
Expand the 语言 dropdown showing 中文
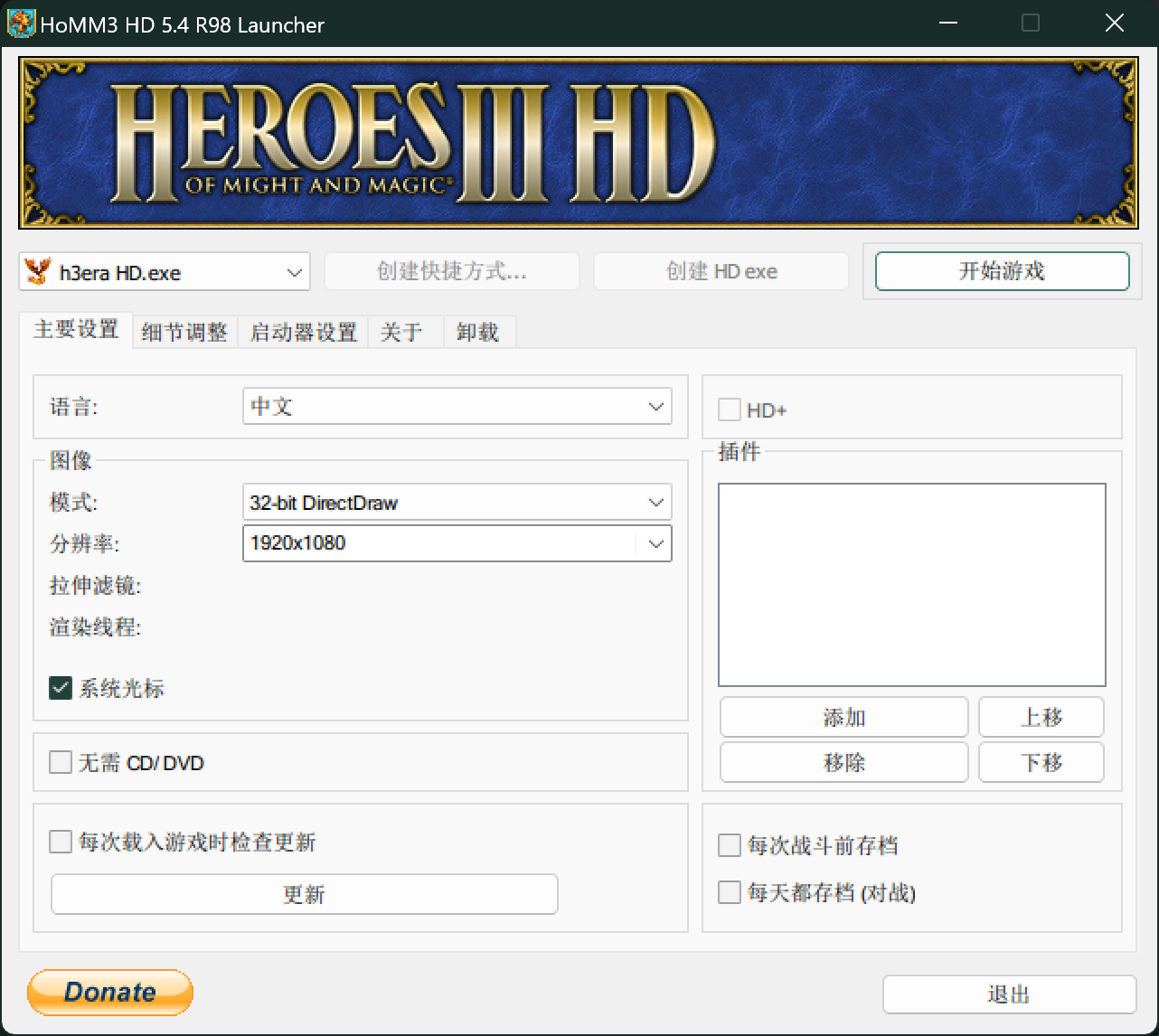coord(457,407)
